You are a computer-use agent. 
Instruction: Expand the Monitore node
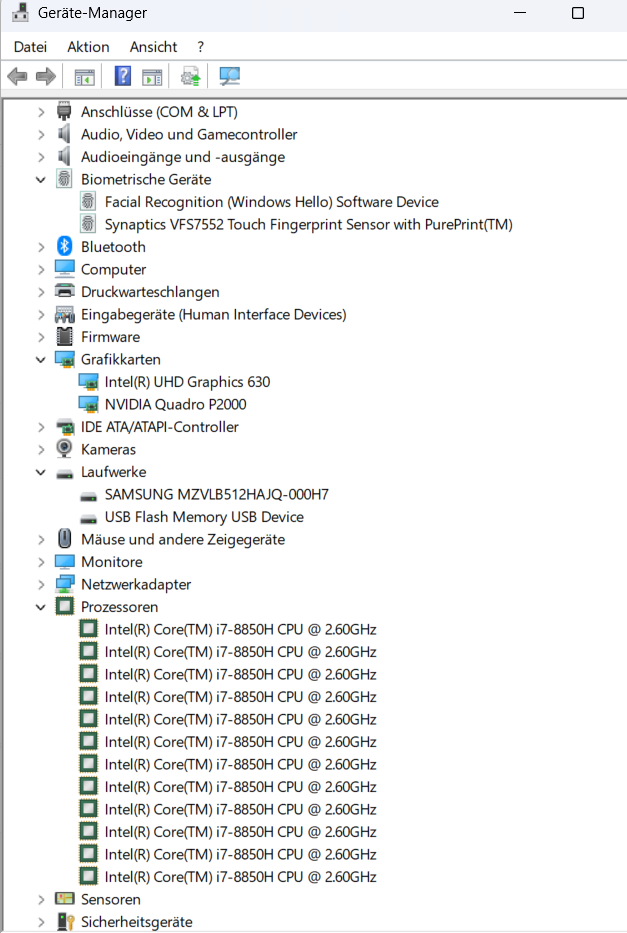tap(40, 562)
